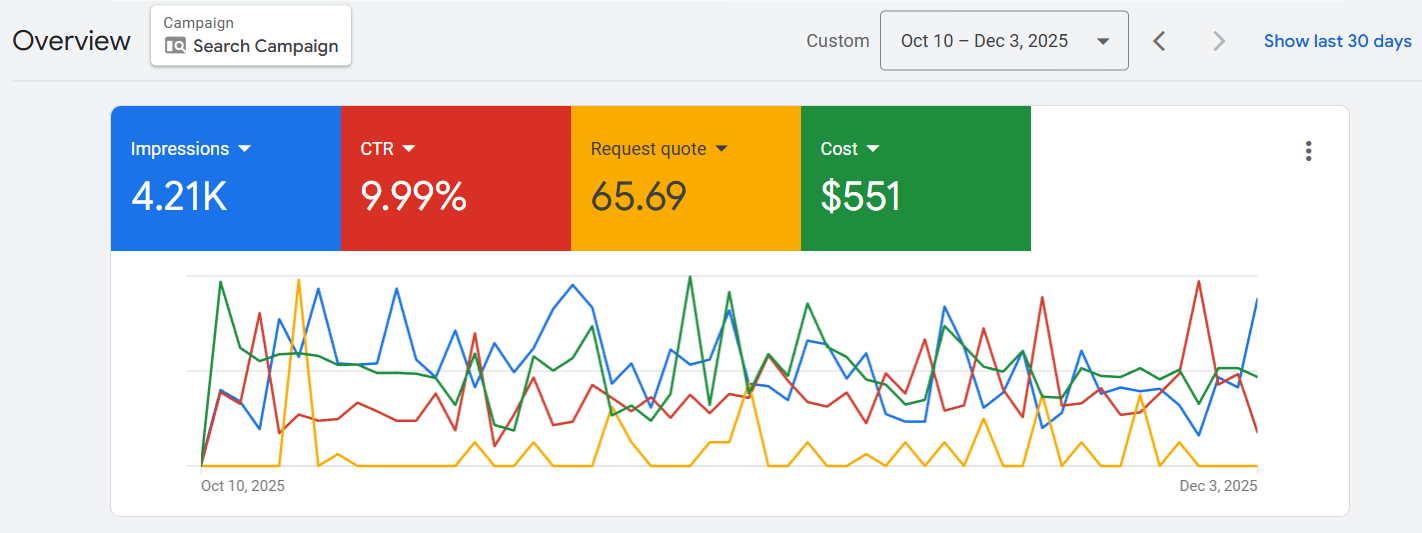
Task: Select the blue Impressions value 4.21K
Action: [179, 196]
